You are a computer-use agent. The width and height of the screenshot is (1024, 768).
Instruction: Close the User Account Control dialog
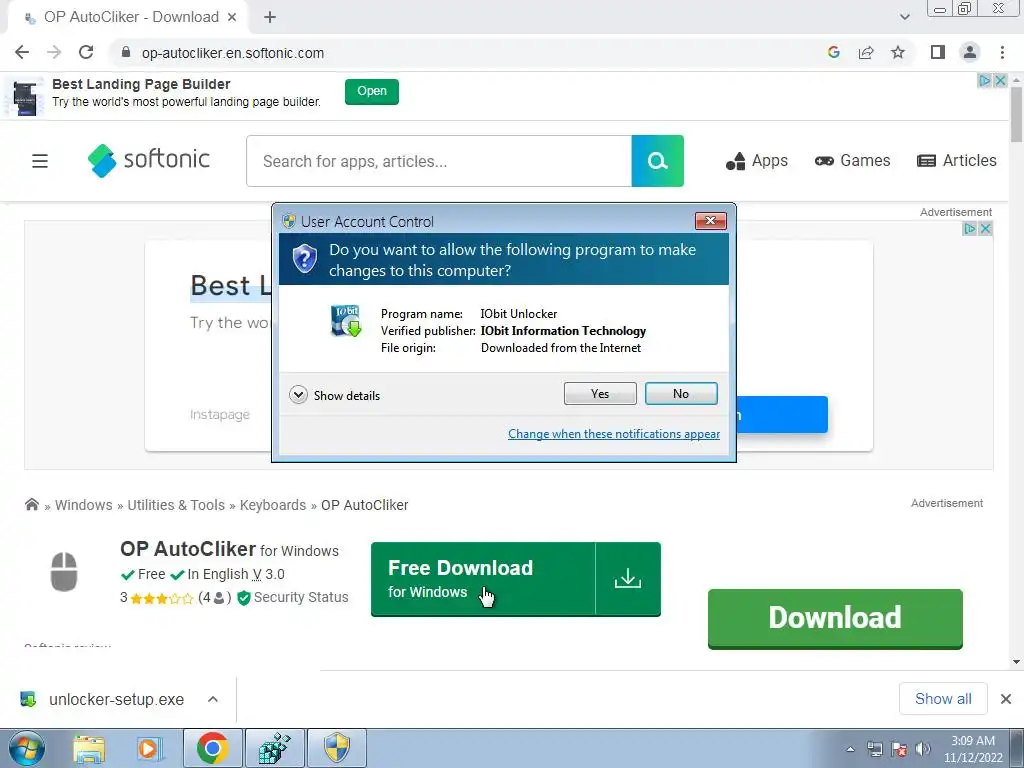pos(711,221)
